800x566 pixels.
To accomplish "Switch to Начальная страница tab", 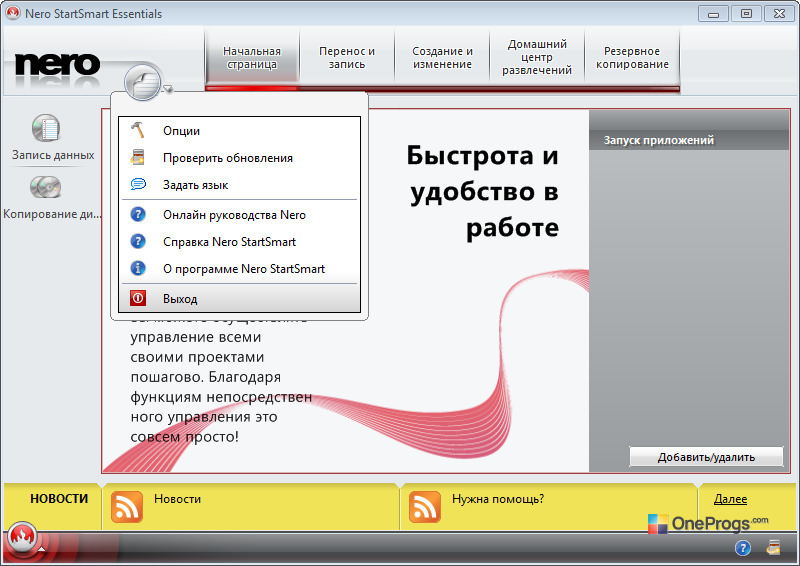I will [x=252, y=58].
